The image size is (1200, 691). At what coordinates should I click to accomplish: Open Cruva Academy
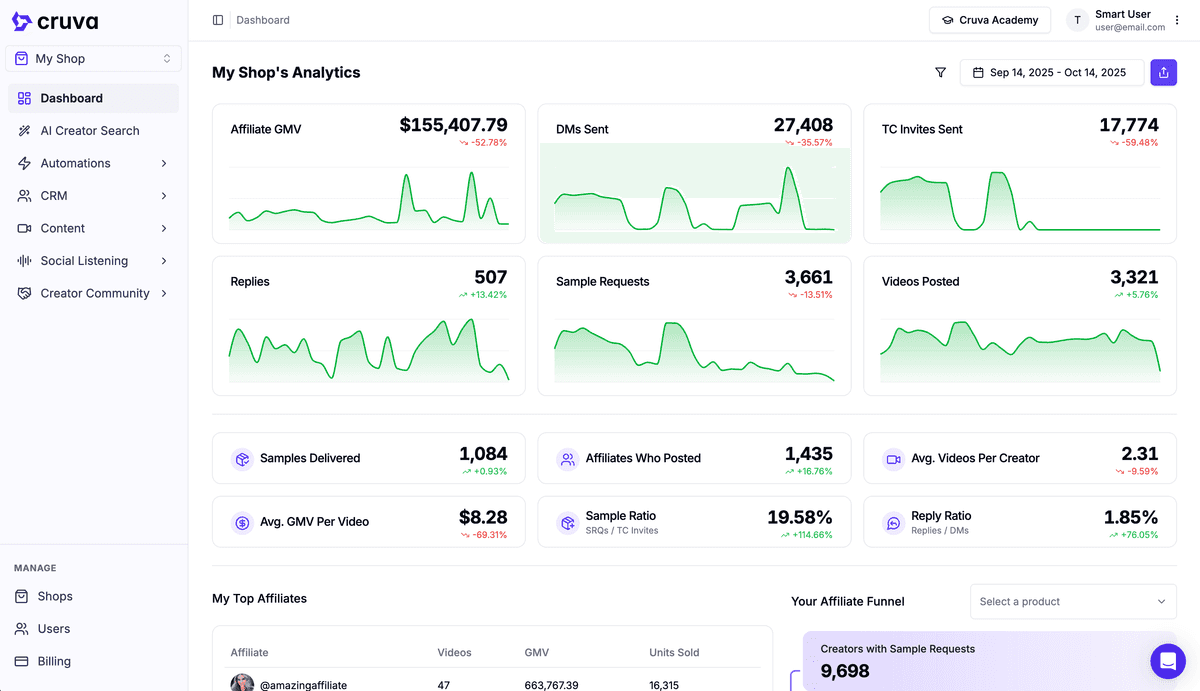tap(989, 20)
